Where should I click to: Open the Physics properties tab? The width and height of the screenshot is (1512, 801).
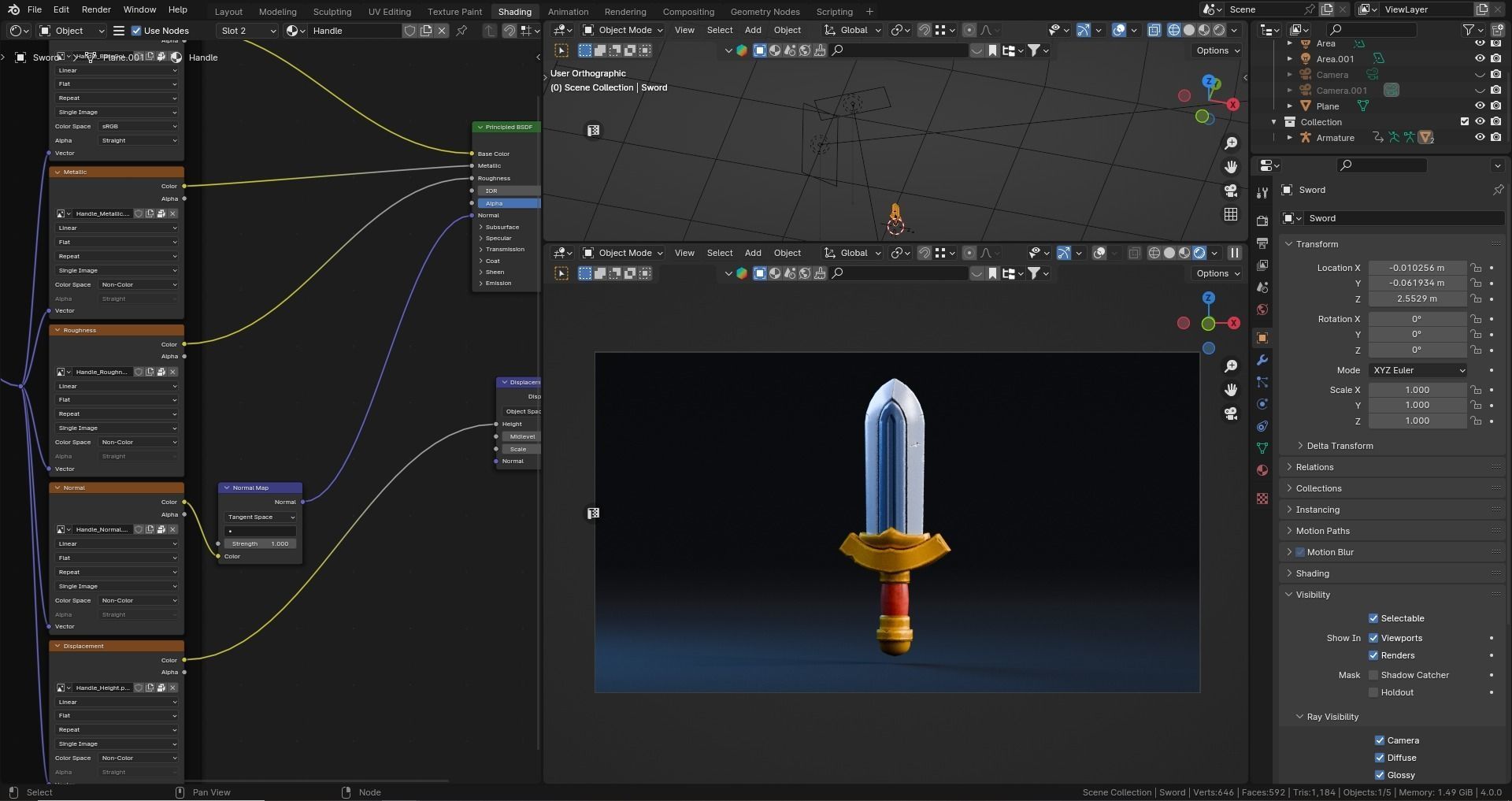click(1262, 404)
